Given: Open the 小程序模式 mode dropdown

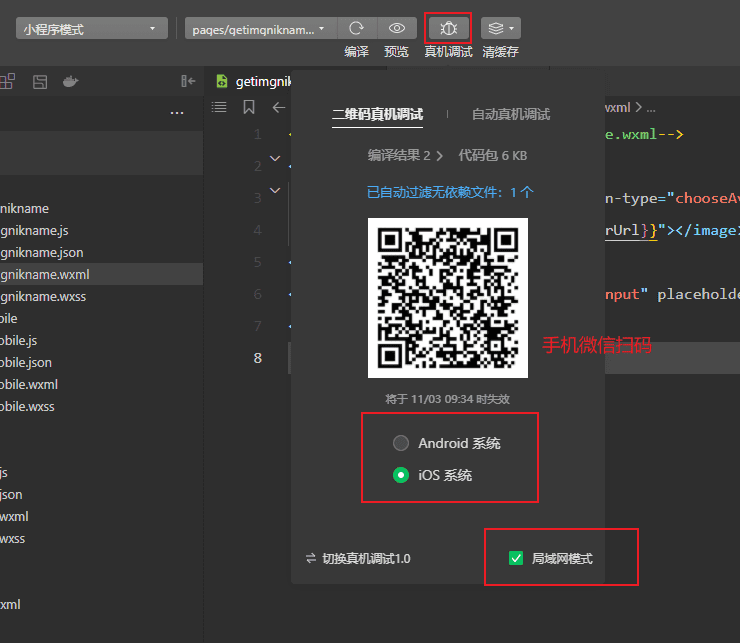Looking at the screenshot, I should coord(92,28).
